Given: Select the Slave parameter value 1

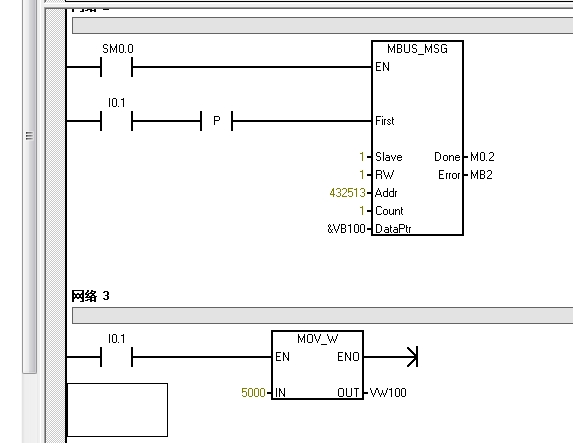Looking at the screenshot, I should (362, 157).
